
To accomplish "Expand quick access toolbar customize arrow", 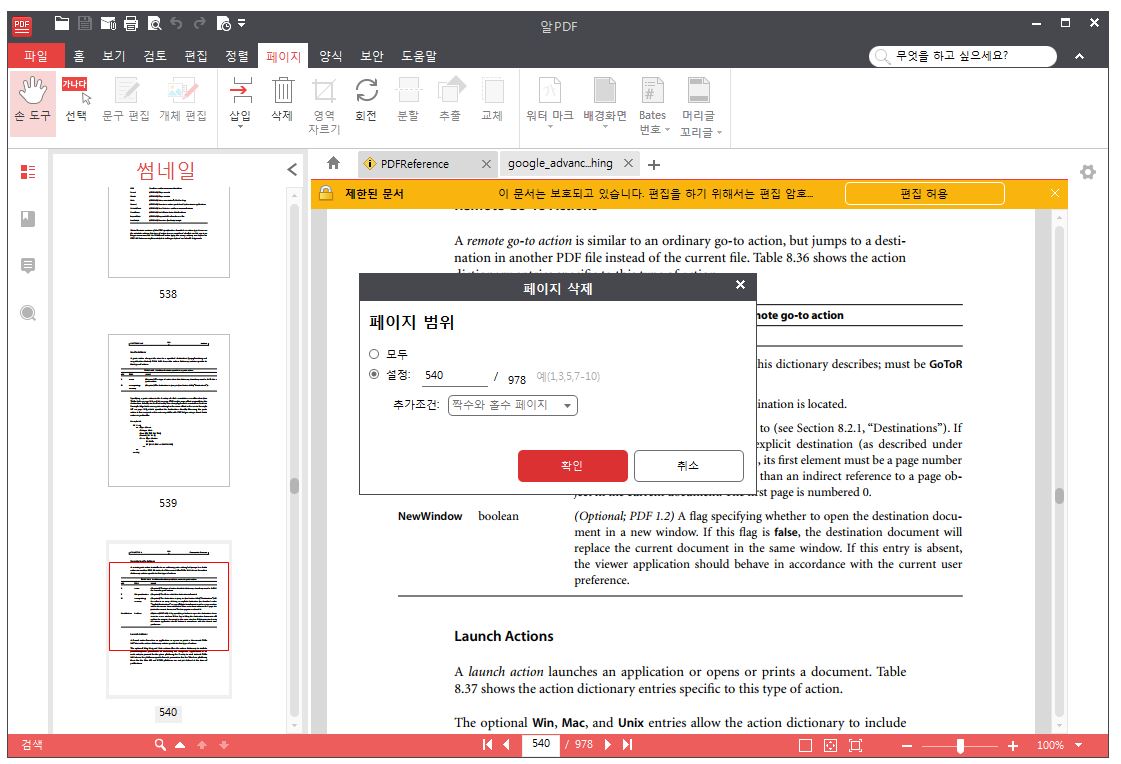I will pyautogui.click(x=242, y=24).
